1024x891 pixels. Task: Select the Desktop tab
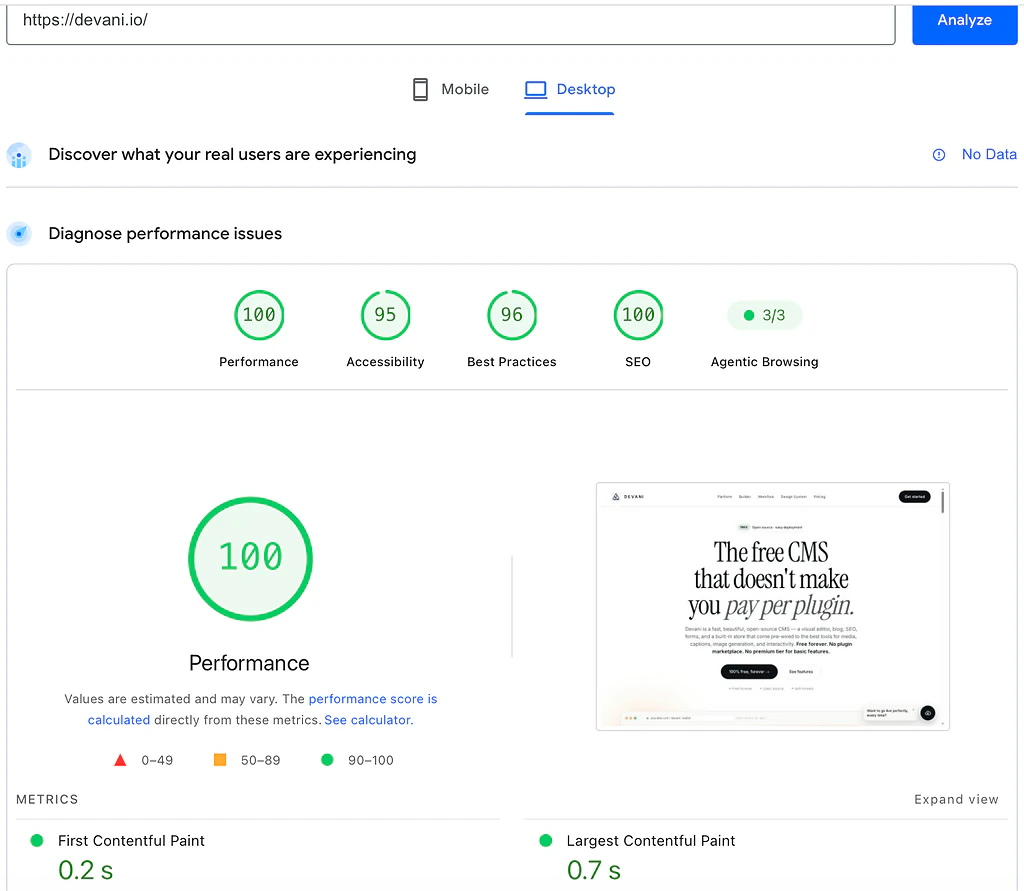pyautogui.click(x=569, y=89)
